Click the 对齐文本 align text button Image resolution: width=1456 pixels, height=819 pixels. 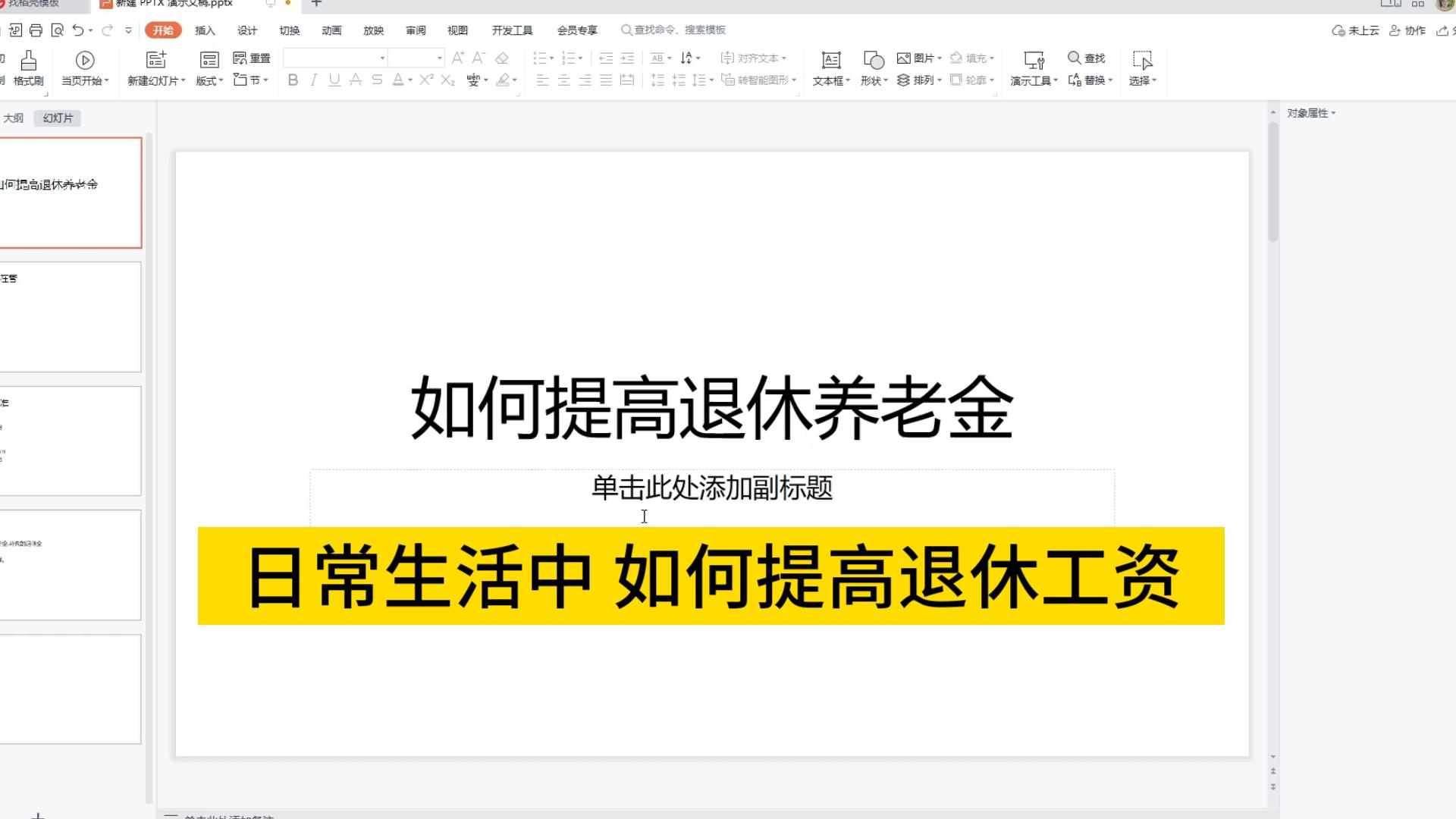pyautogui.click(x=753, y=58)
